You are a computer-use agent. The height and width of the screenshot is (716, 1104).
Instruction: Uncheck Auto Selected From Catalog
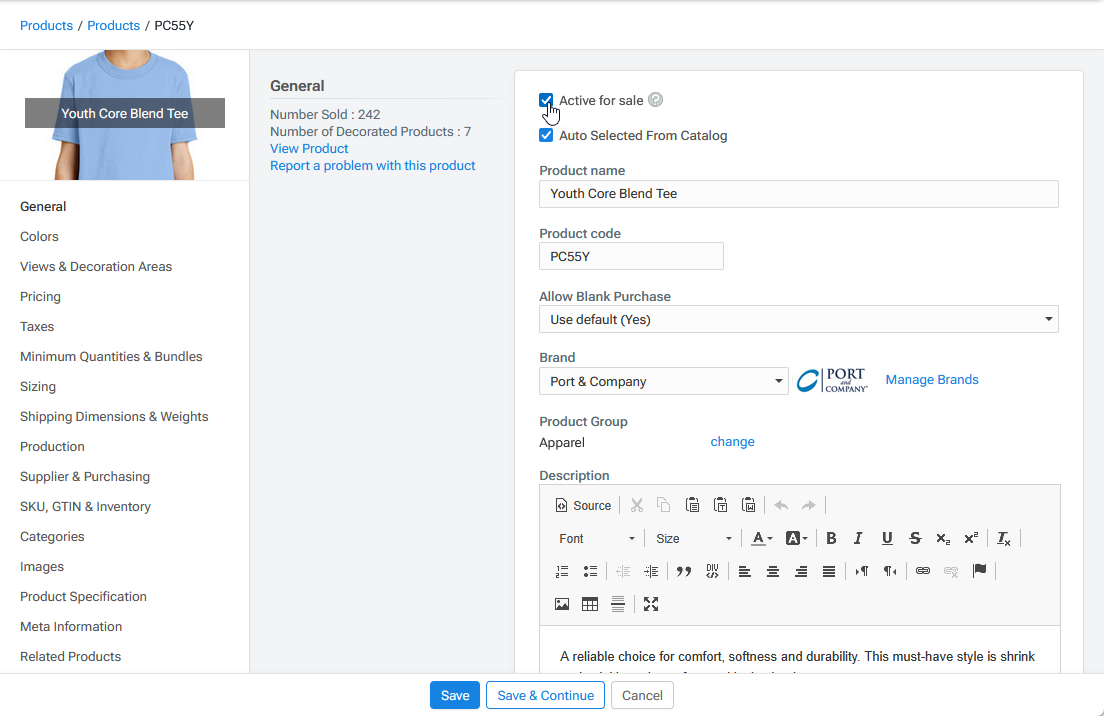pyautogui.click(x=546, y=135)
